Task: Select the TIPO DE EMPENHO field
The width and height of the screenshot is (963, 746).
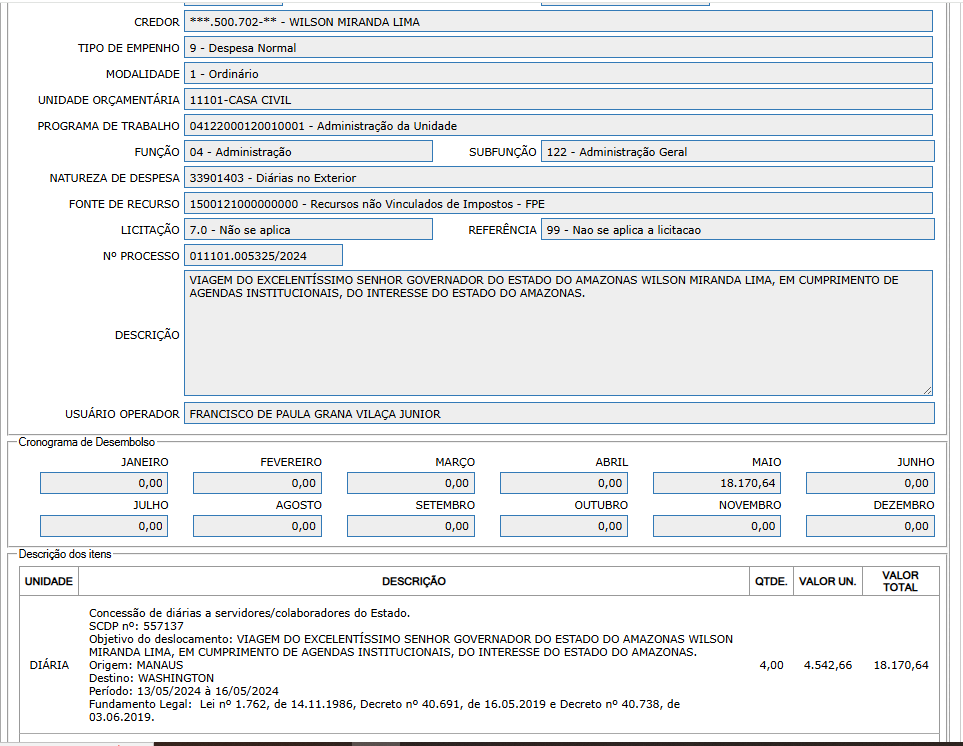Action: click(x=558, y=48)
